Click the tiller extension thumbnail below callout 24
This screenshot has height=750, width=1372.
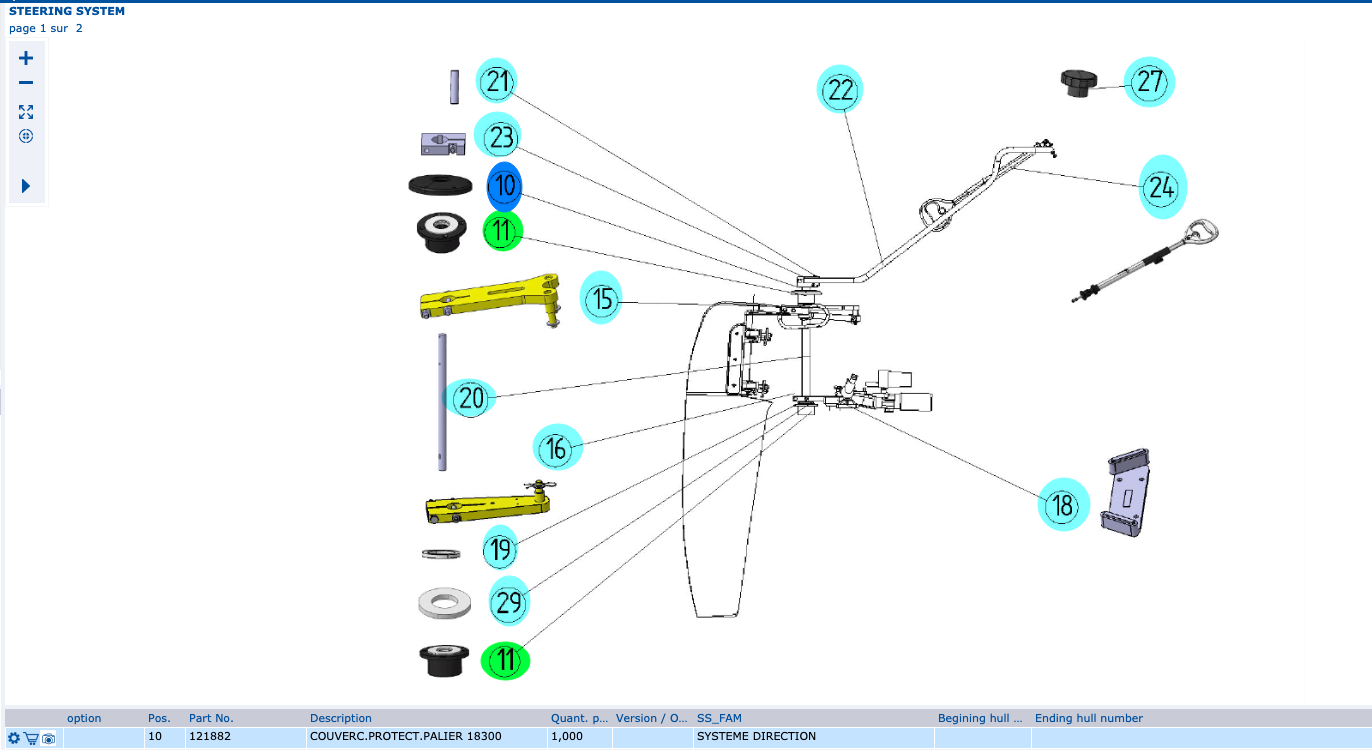1145,261
